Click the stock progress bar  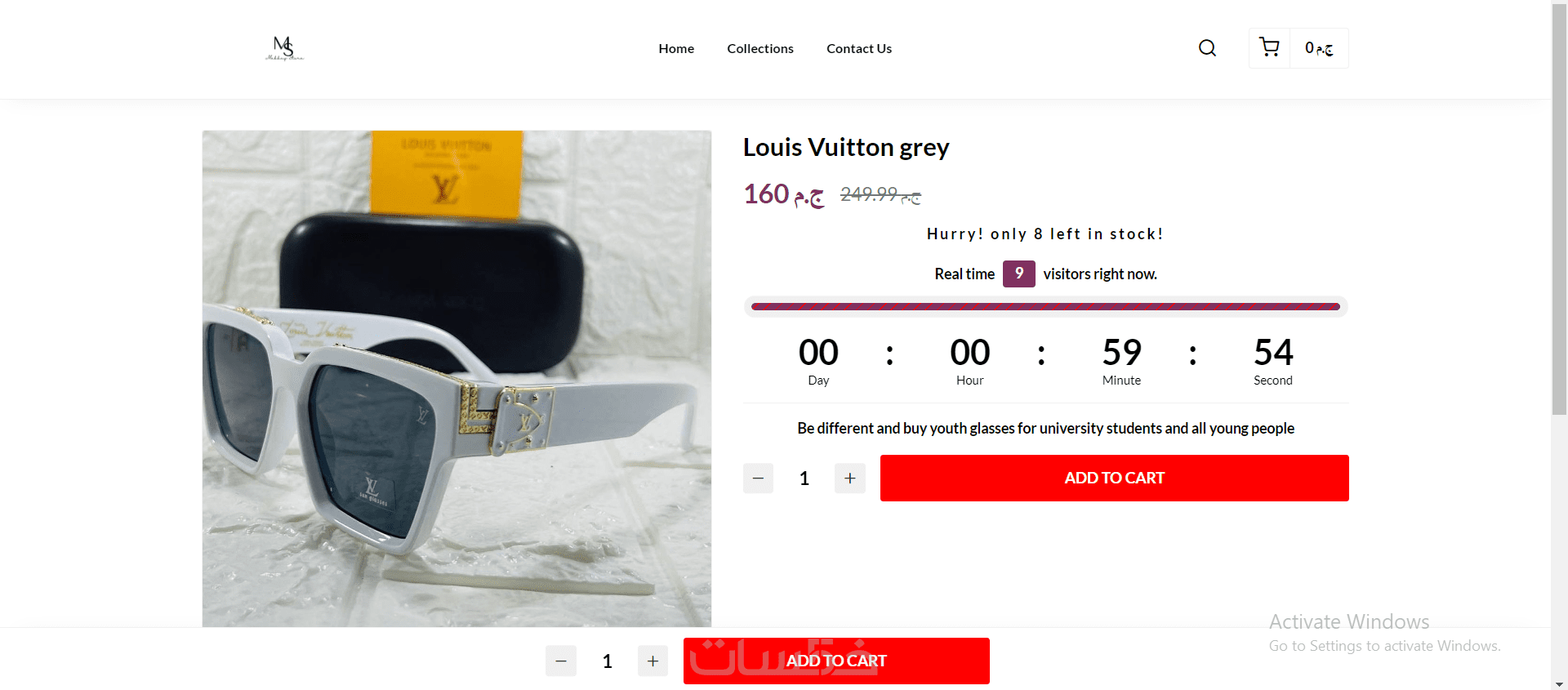pos(1045,307)
